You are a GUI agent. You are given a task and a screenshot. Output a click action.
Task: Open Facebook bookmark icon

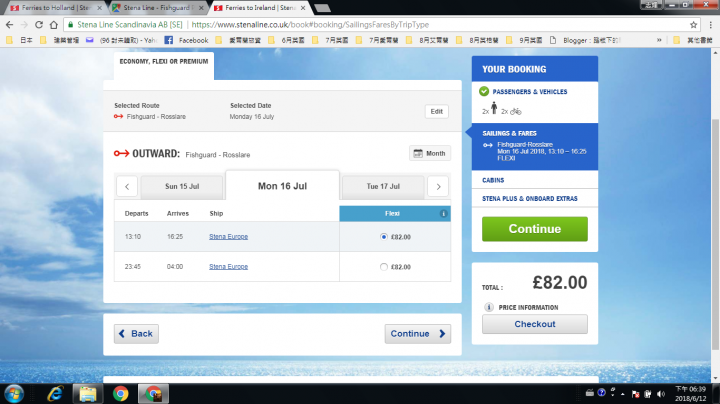[169, 40]
